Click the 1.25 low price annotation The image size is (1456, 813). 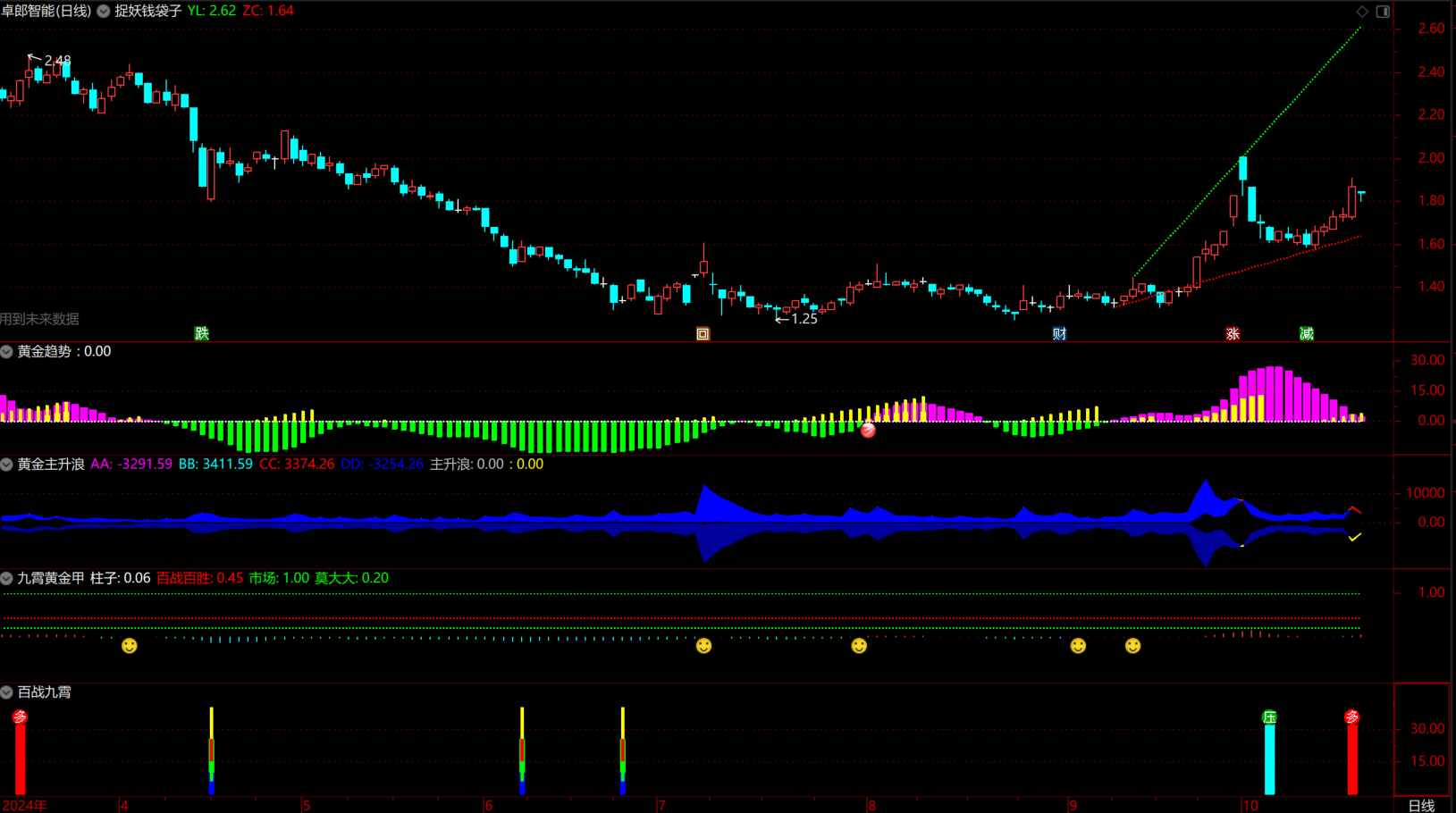[804, 319]
